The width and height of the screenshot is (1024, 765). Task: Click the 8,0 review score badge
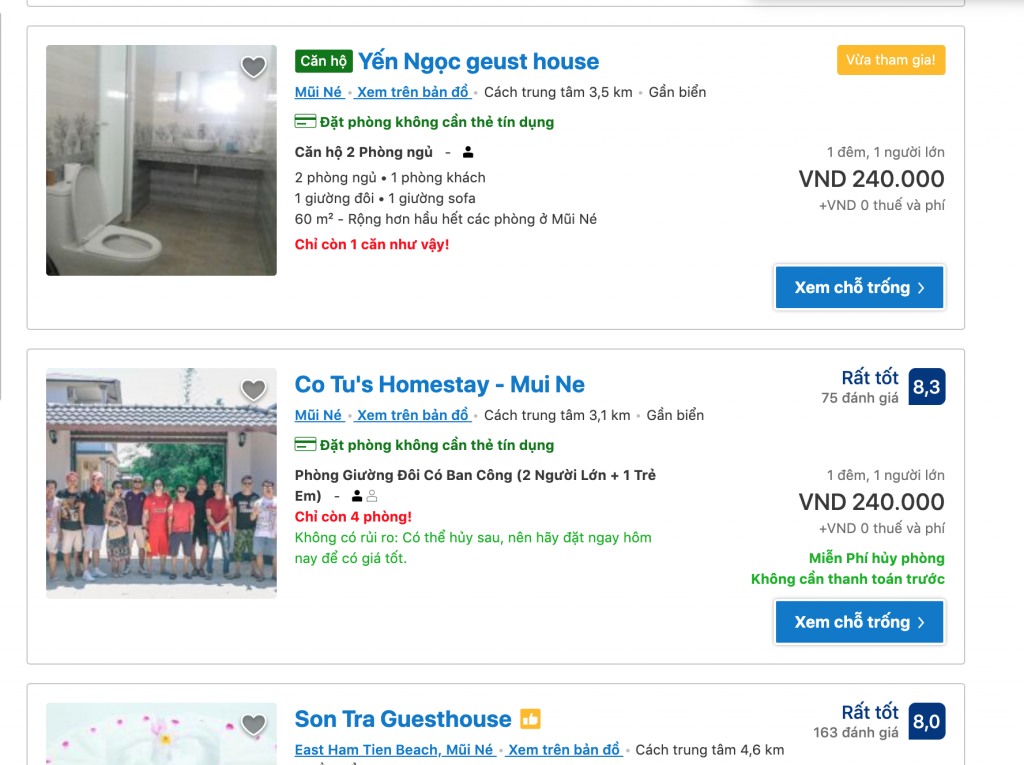[927, 721]
